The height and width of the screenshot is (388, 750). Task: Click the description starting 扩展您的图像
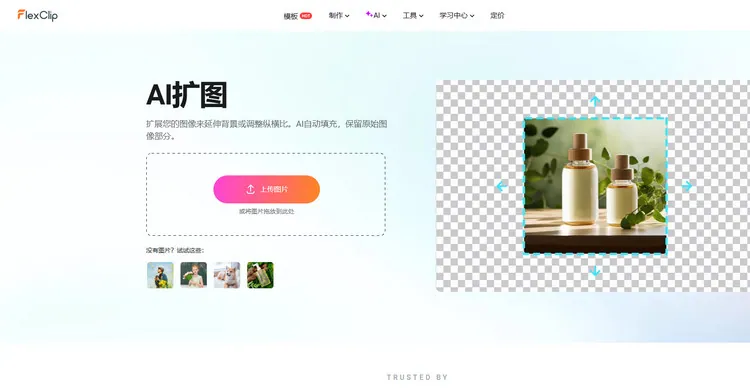tap(266, 130)
